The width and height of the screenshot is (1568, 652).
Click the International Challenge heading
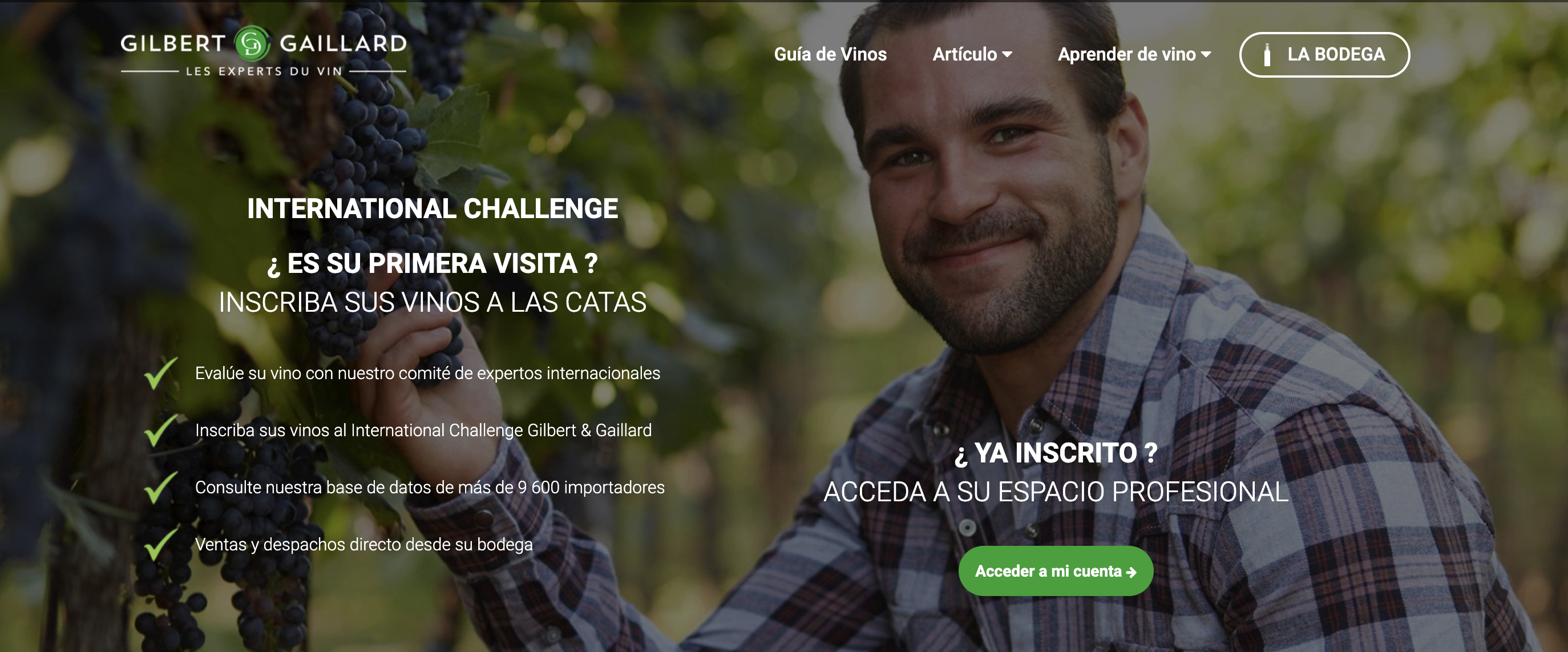click(x=432, y=209)
